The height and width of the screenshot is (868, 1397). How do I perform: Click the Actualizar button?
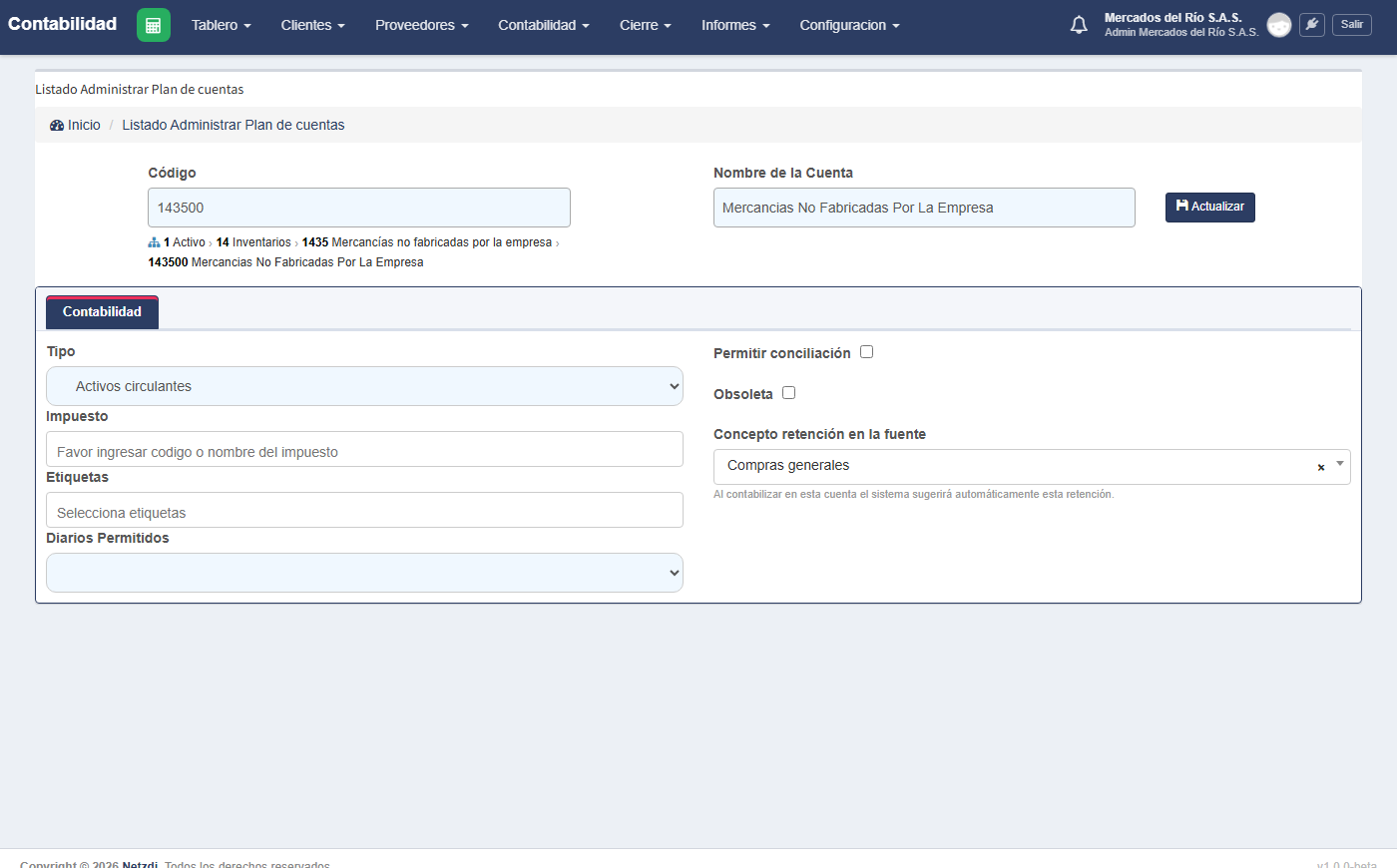[x=1210, y=208]
